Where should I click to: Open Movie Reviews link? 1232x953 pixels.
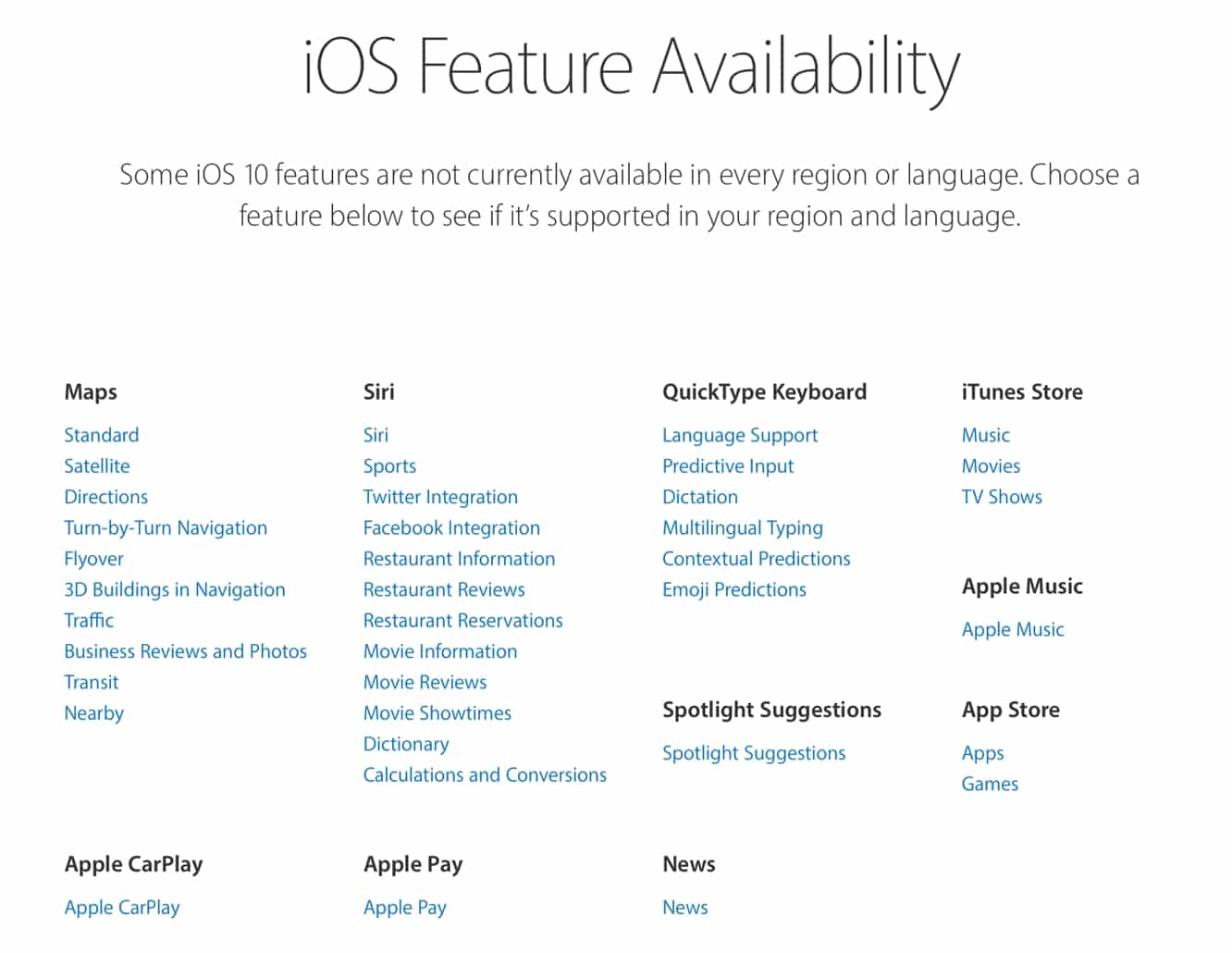[425, 682]
